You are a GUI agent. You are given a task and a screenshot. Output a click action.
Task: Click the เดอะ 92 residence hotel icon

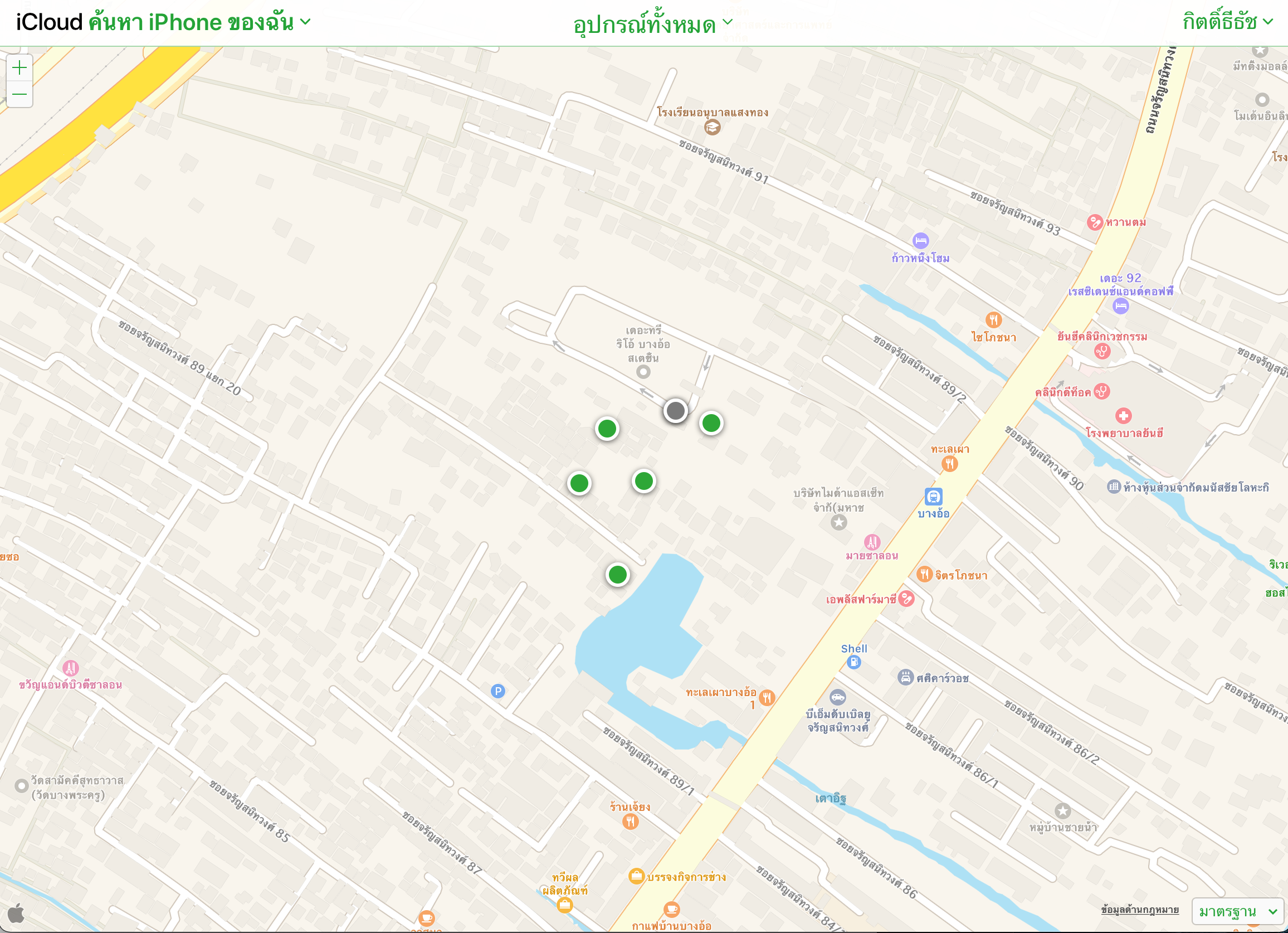pyautogui.click(x=1120, y=307)
